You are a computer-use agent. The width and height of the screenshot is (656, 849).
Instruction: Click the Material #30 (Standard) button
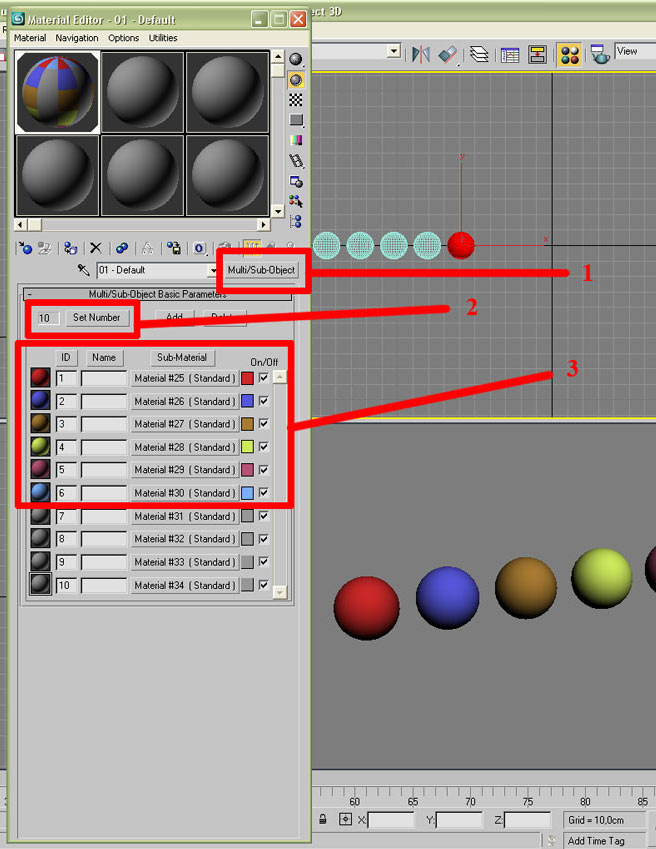pos(185,493)
